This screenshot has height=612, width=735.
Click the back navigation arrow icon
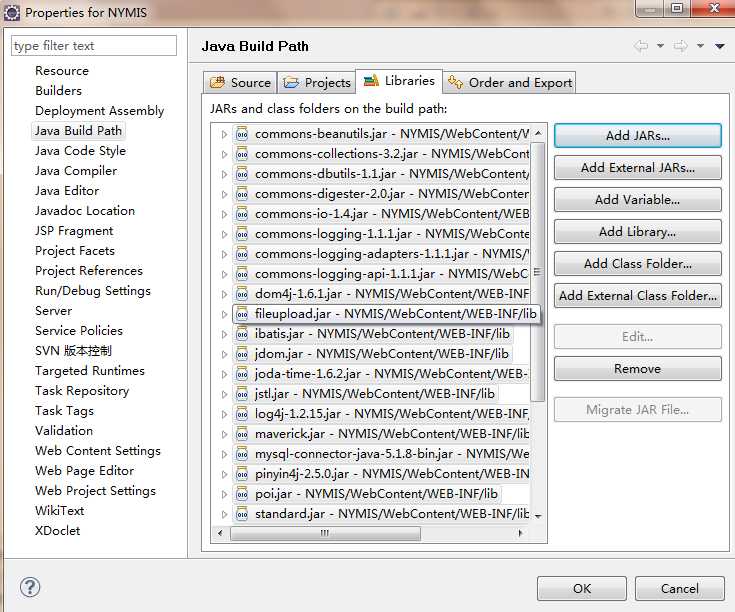coord(641,46)
